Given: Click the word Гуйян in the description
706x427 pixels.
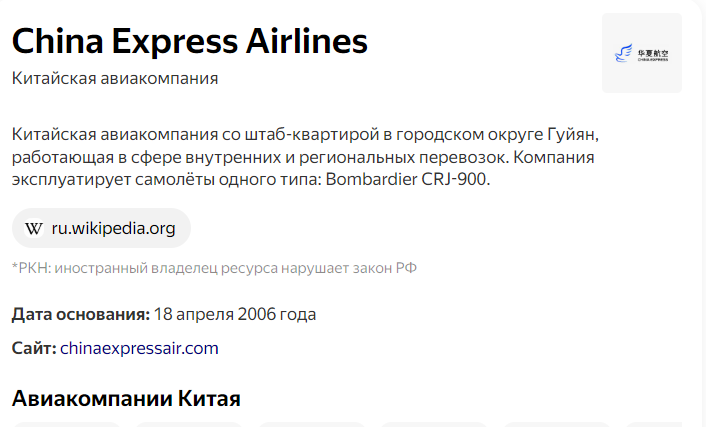Looking at the screenshot, I should click(x=573, y=135).
